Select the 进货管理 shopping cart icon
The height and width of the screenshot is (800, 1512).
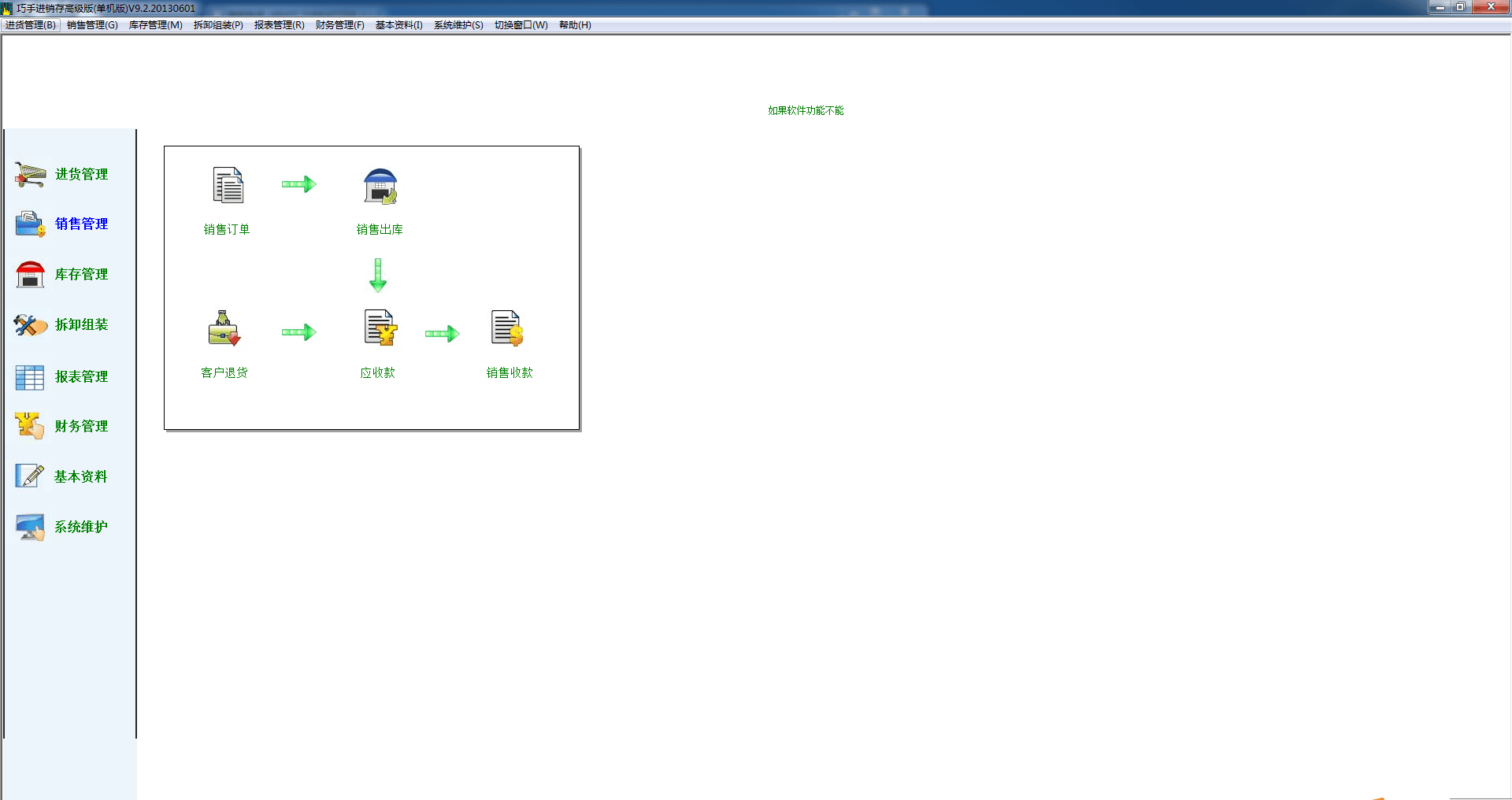click(30, 174)
